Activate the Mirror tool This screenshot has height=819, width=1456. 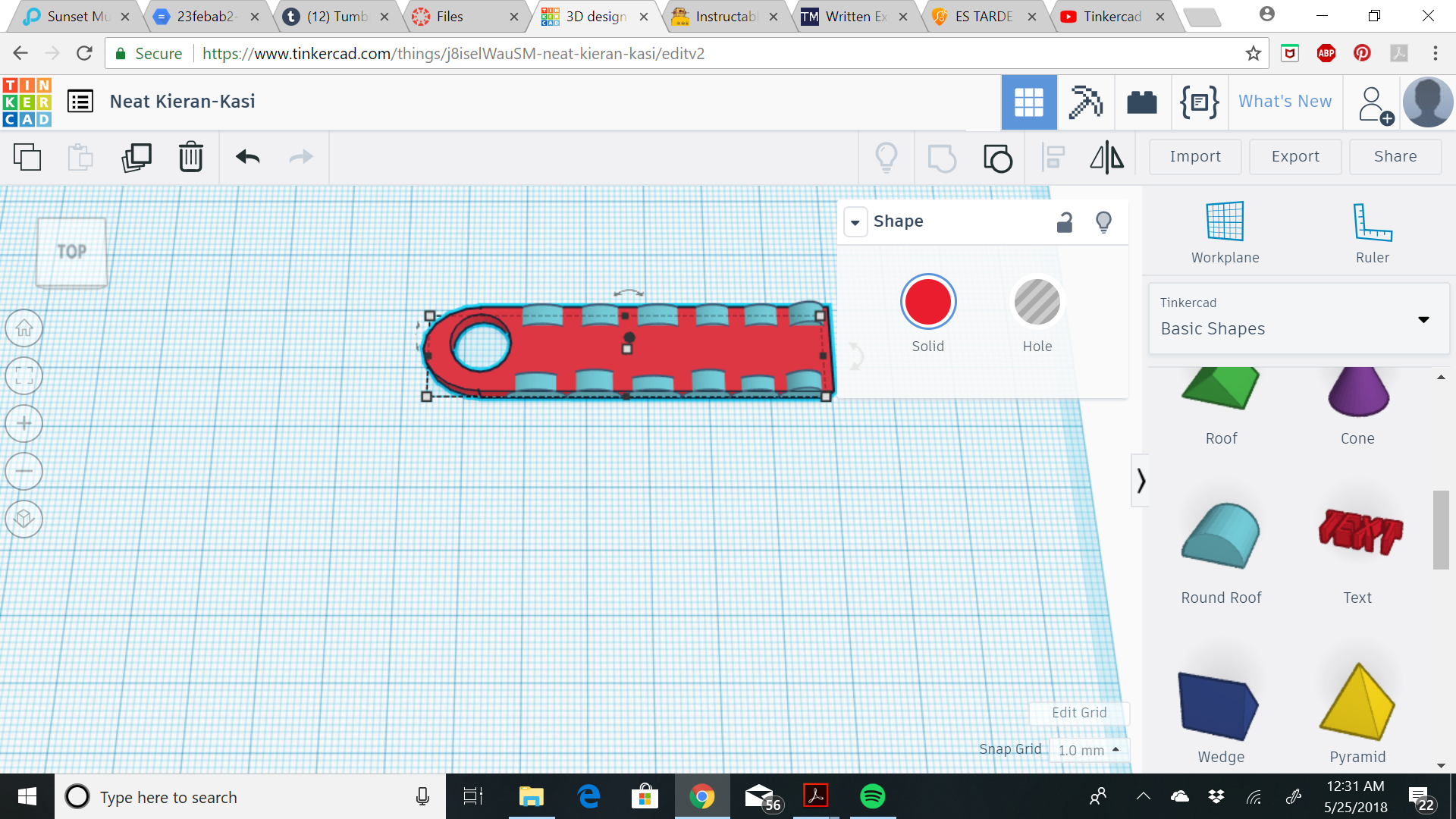coord(1107,158)
